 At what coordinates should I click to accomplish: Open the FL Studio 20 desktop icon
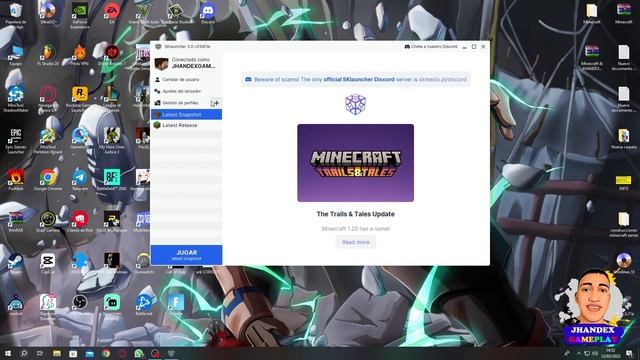(x=48, y=55)
